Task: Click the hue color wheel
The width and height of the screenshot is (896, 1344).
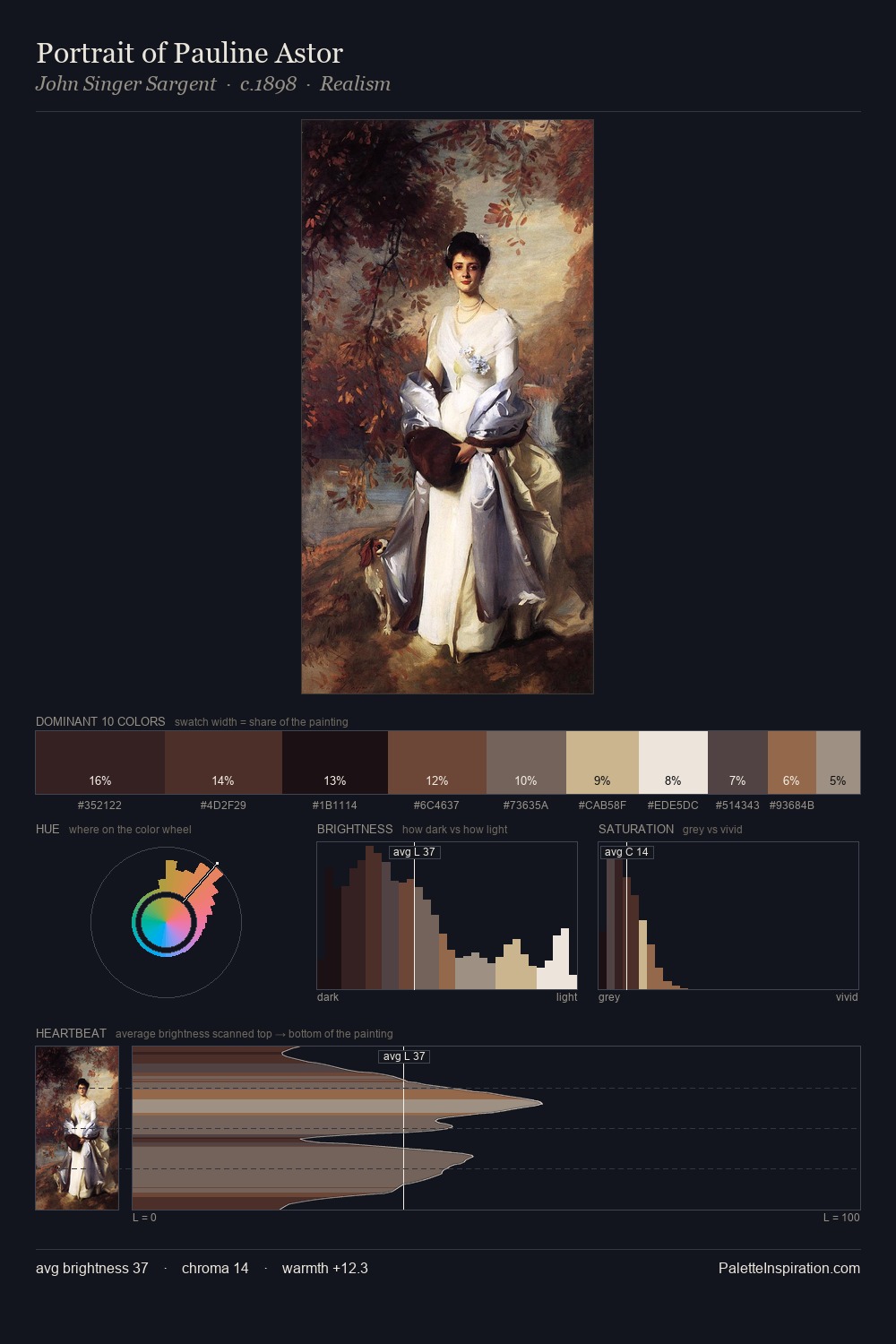Action: coord(166,922)
